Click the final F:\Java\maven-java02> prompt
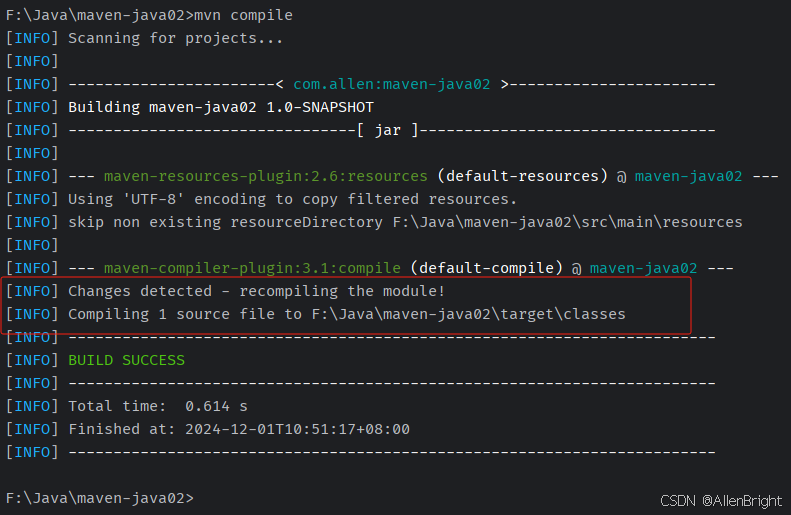 (x=99, y=498)
